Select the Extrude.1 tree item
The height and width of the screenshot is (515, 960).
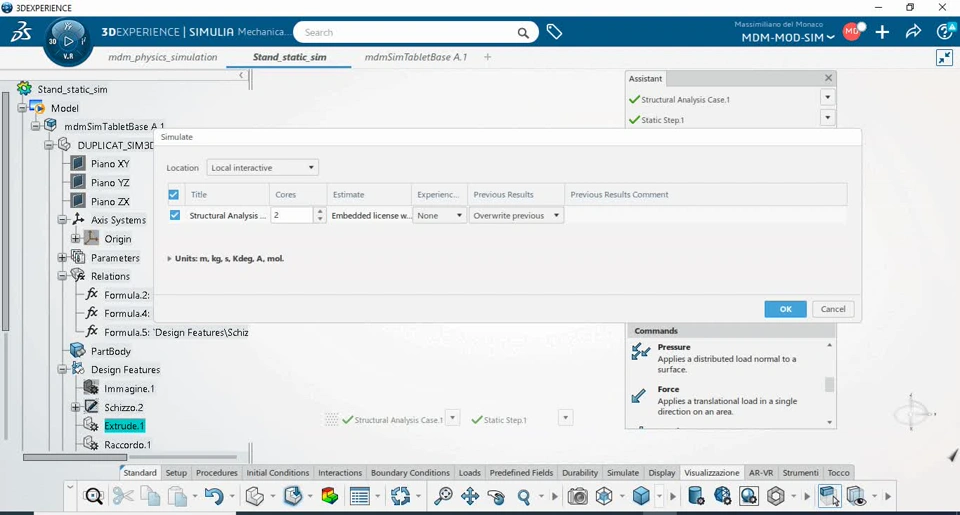124,426
